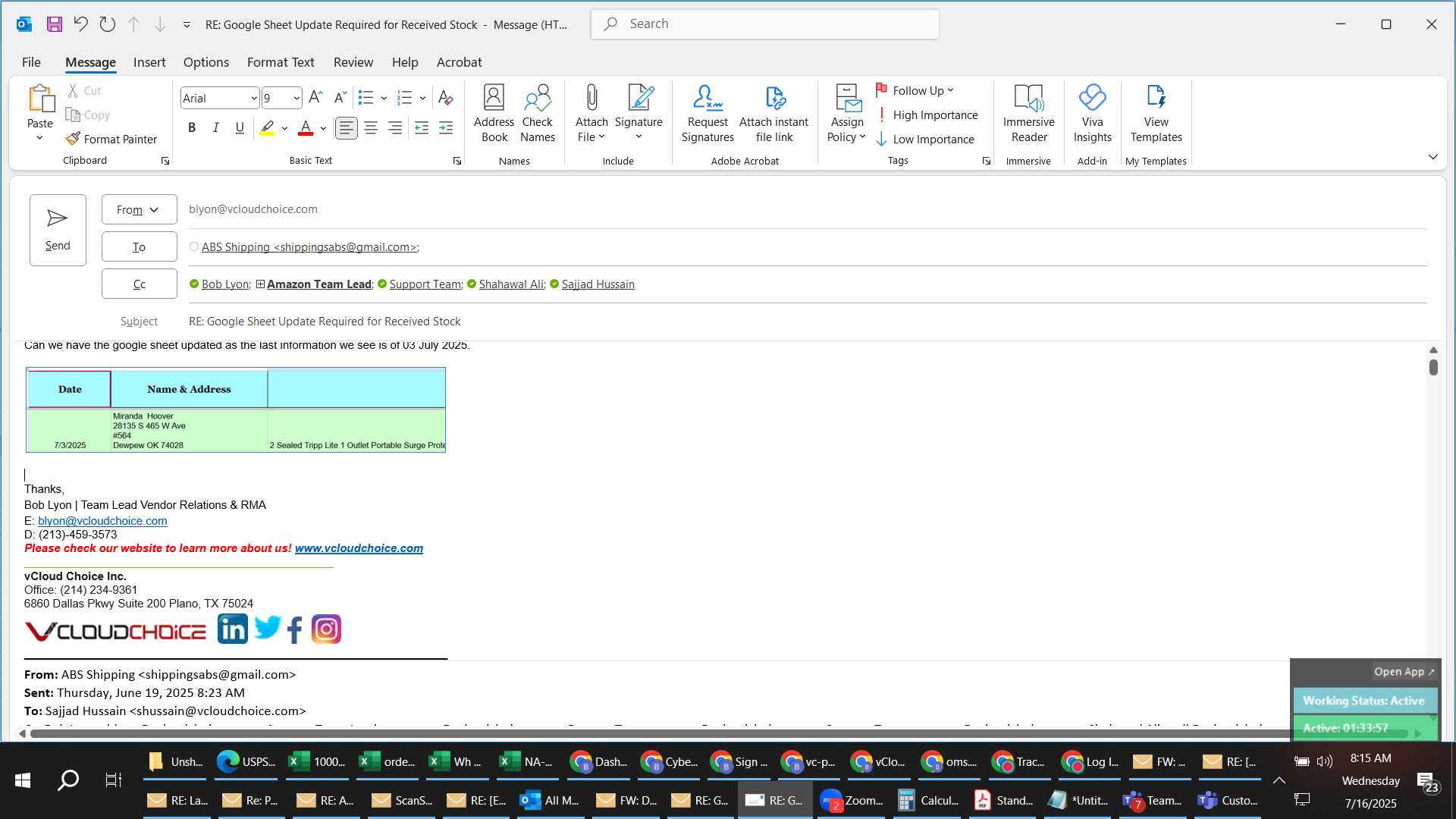This screenshot has width=1456, height=819.
Task: Click the Cc recipients button
Action: point(140,284)
